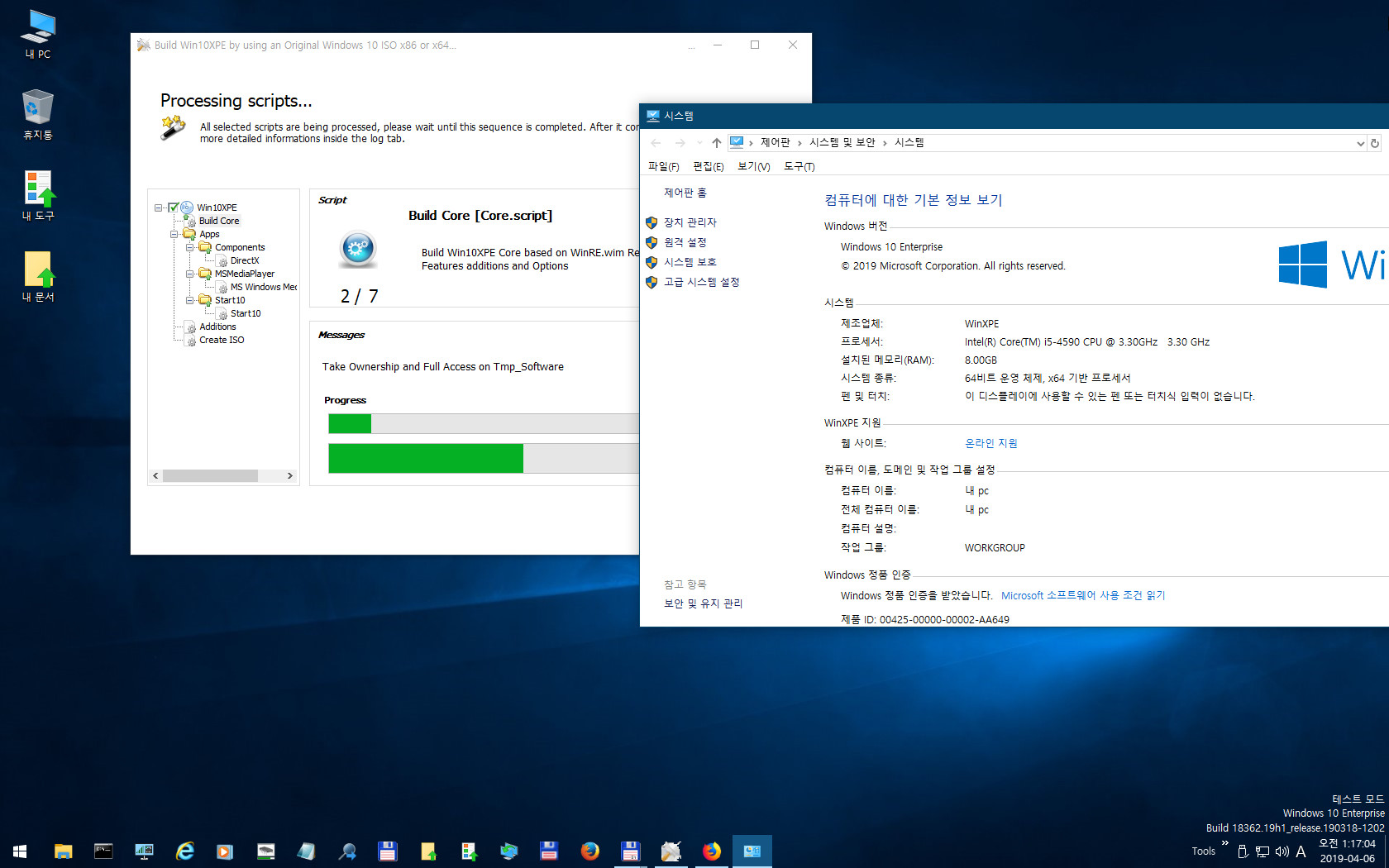Click network icon in system tray
Viewport: 1389px width, 868px height.
1263,851
